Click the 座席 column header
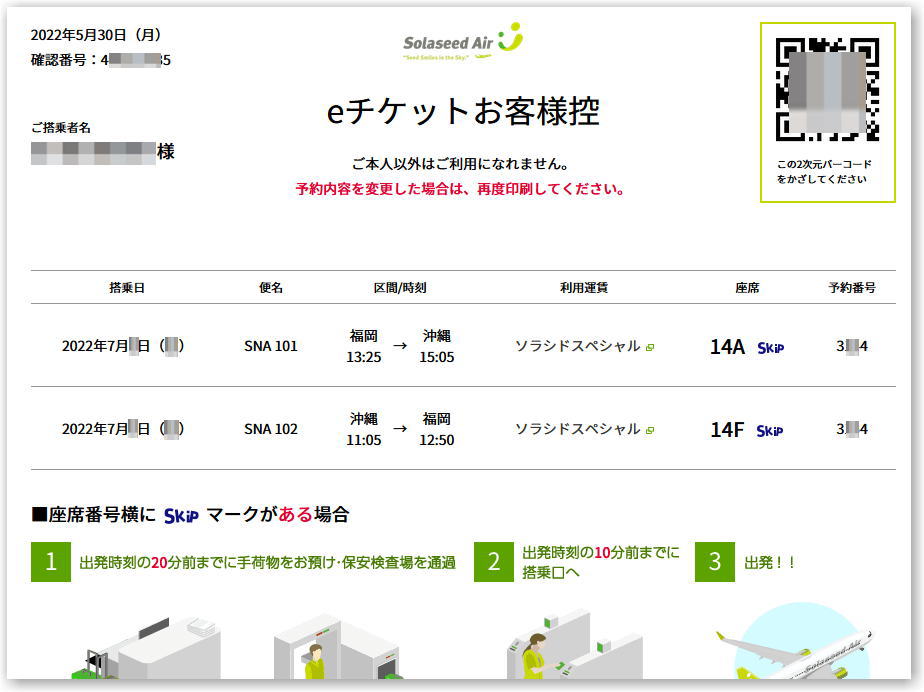The image size is (924, 692). [747, 288]
